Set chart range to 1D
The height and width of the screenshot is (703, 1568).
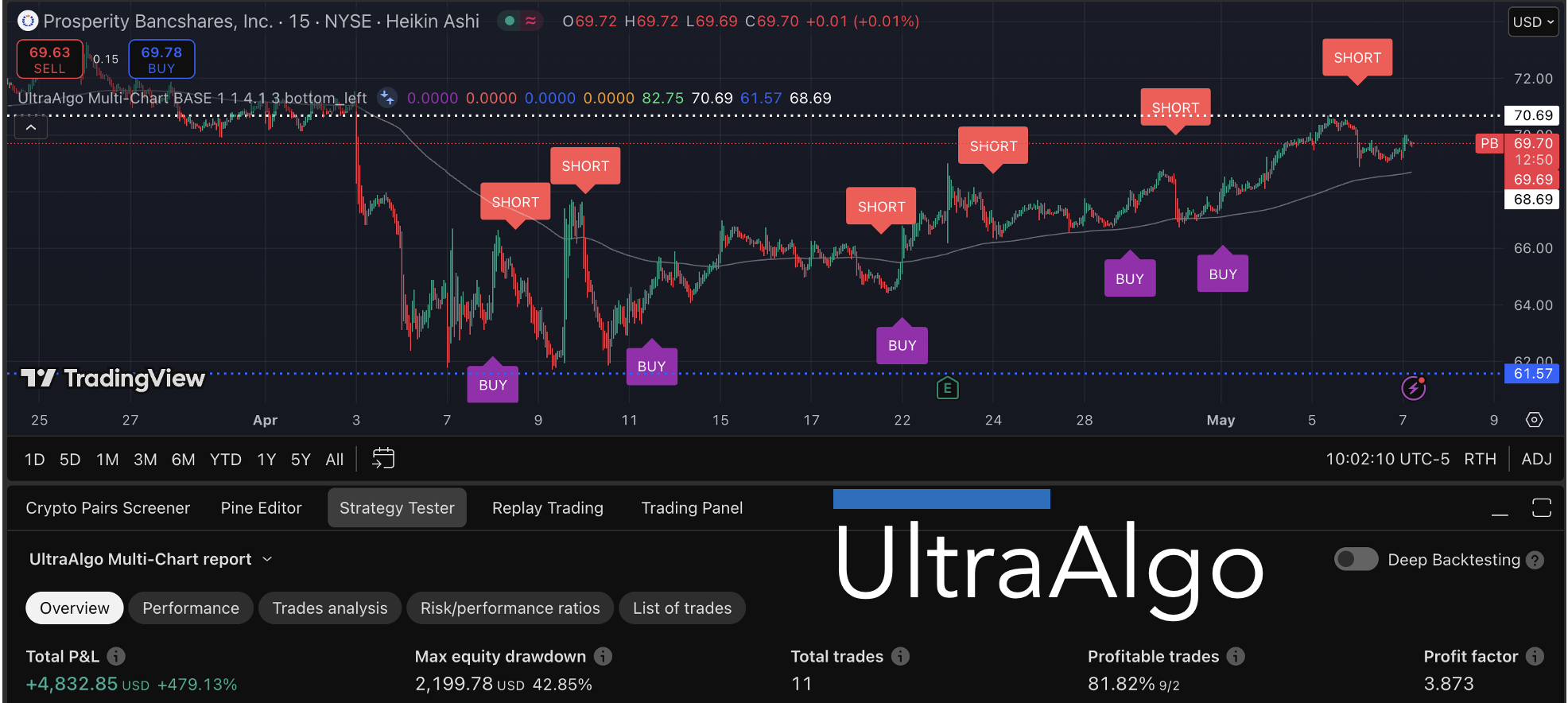(x=34, y=460)
